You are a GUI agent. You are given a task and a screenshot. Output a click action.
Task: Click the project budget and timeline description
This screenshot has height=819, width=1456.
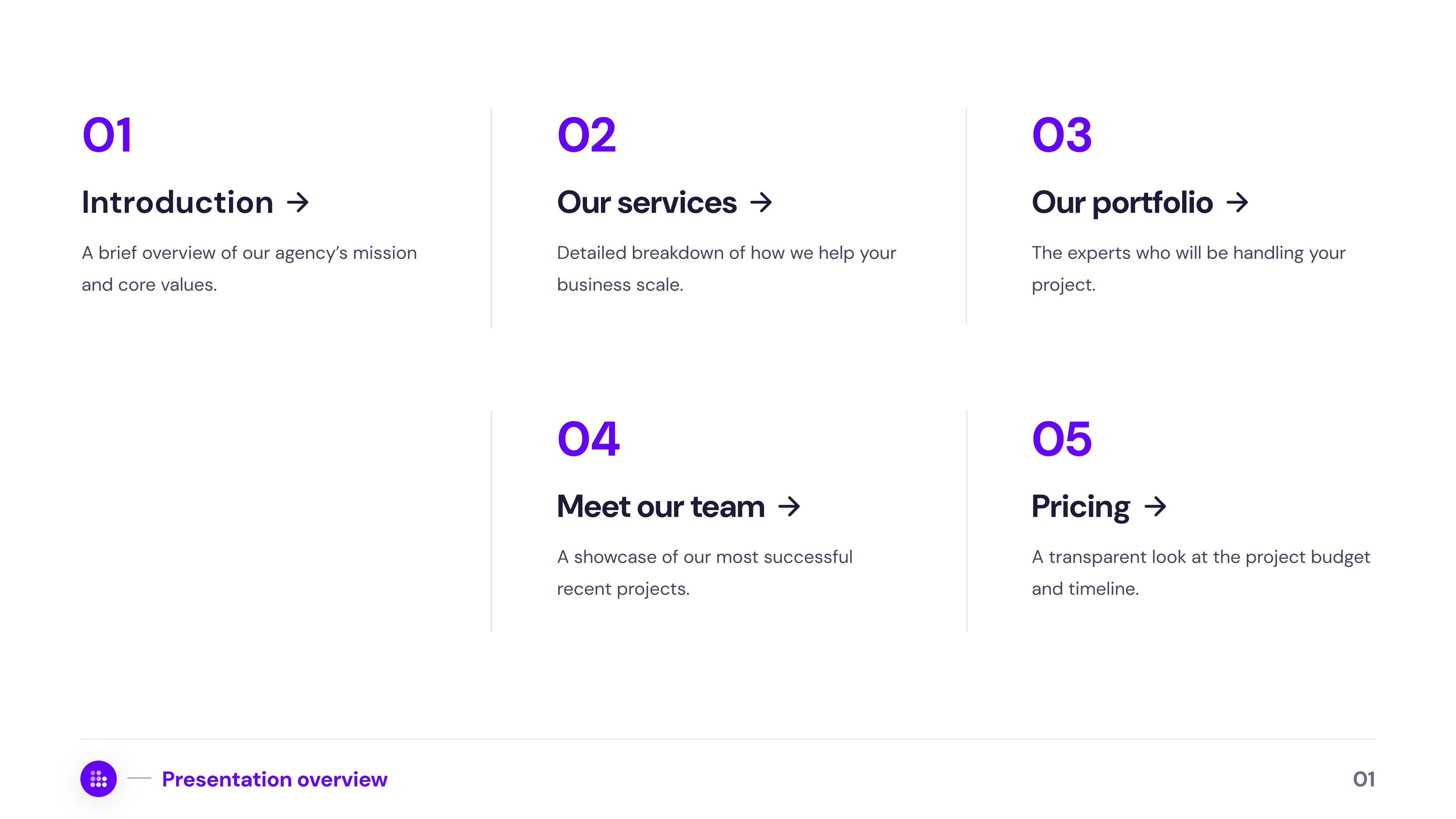pyautogui.click(x=1200, y=573)
